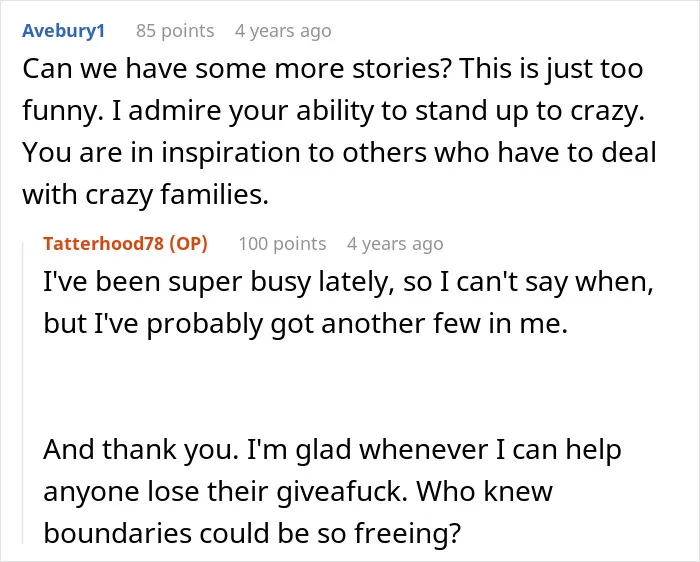Open Tatterhood78 (OP) user profile link
This screenshot has width=700, height=562.
tap(125, 244)
